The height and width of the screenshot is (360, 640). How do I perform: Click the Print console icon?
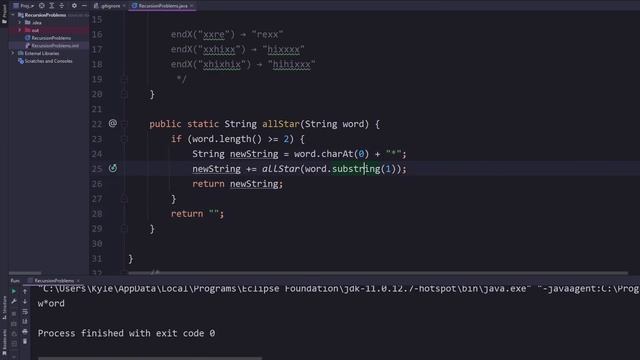coord(25,331)
